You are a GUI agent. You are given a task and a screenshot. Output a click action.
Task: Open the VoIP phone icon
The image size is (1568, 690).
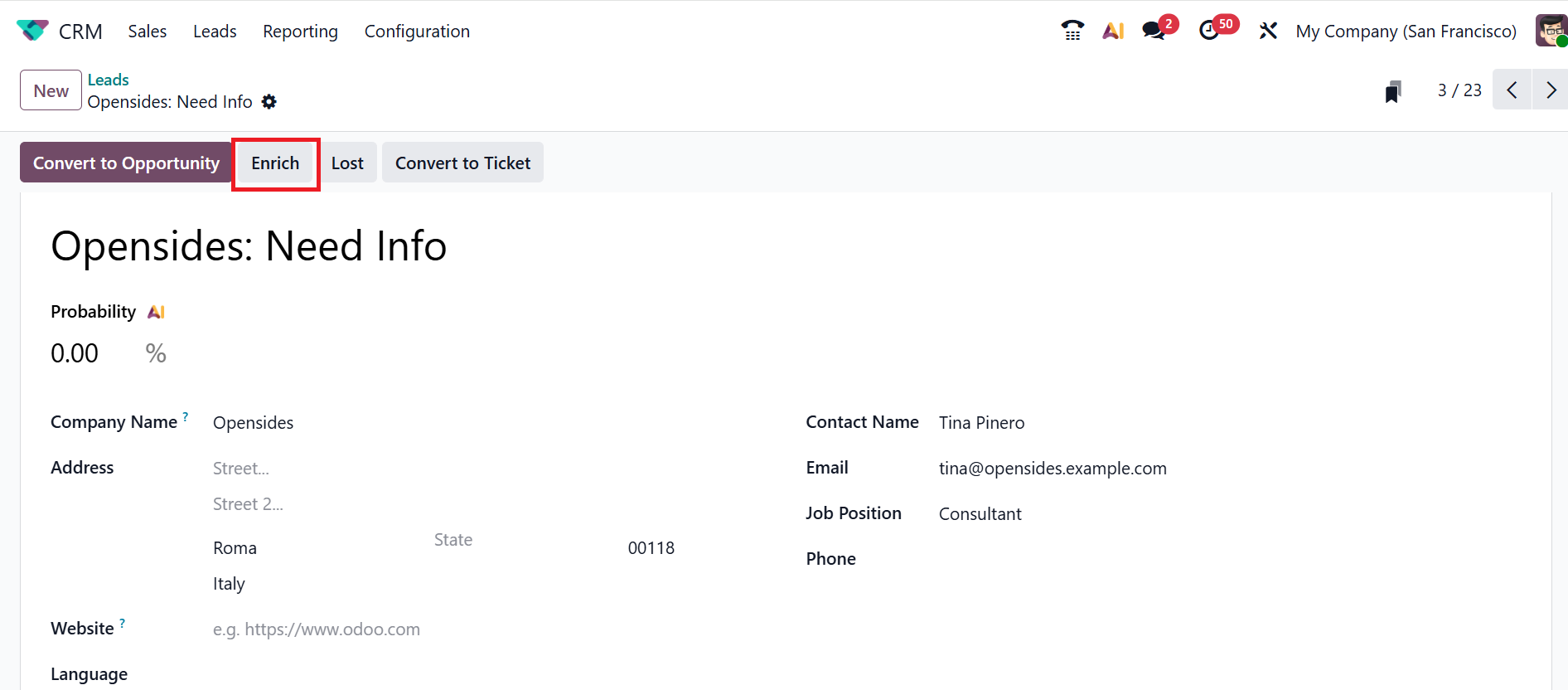pyautogui.click(x=1072, y=31)
